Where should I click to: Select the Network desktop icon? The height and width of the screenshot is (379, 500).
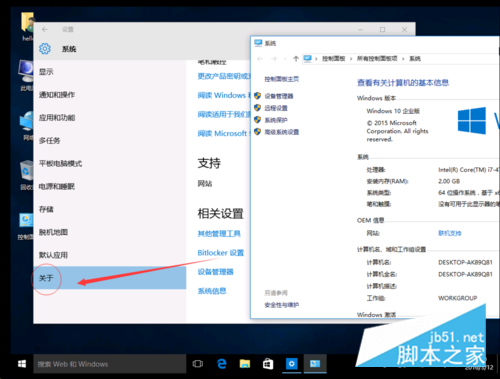[27, 126]
